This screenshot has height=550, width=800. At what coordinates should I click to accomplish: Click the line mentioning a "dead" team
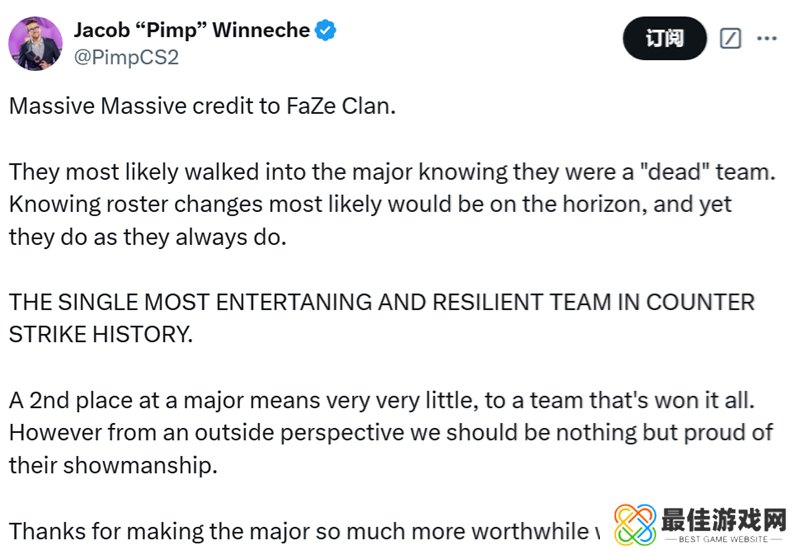point(391,171)
